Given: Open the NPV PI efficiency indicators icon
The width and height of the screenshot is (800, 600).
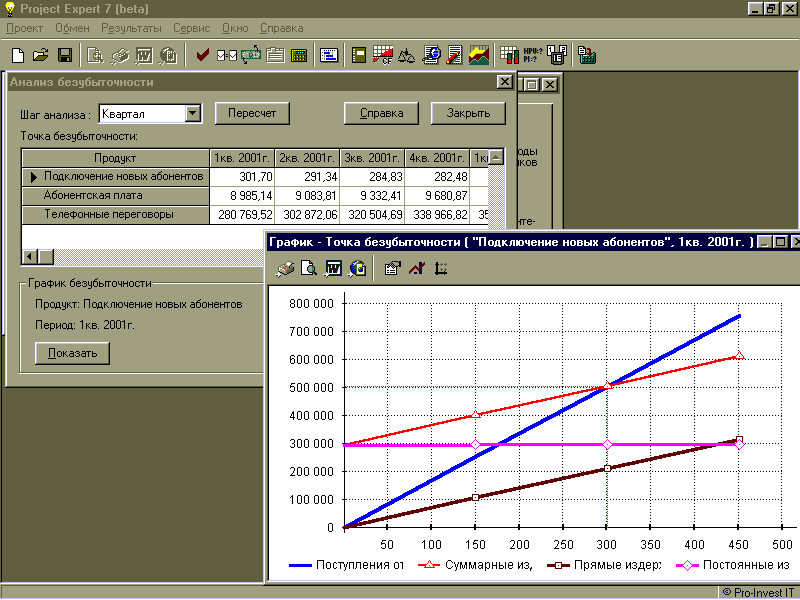Looking at the screenshot, I should tap(533, 55).
